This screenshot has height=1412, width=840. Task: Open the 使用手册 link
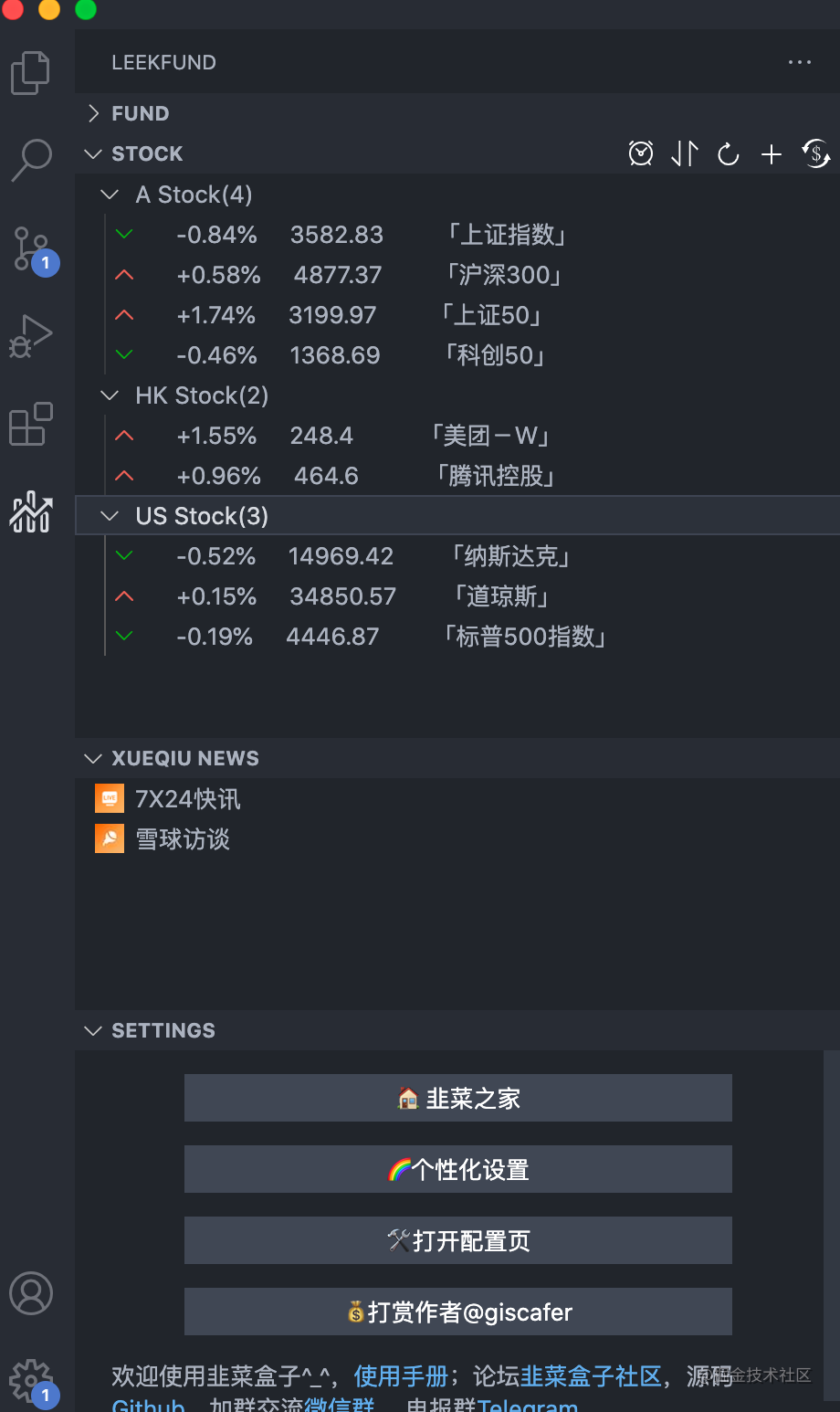(x=400, y=1375)
